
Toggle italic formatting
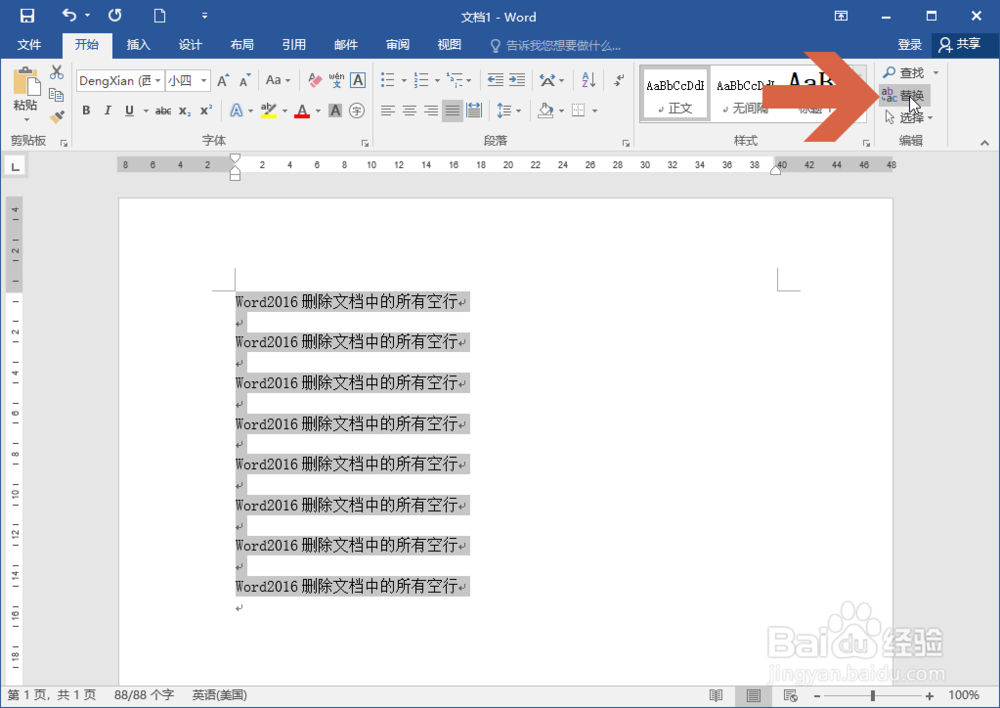(108, 111)
